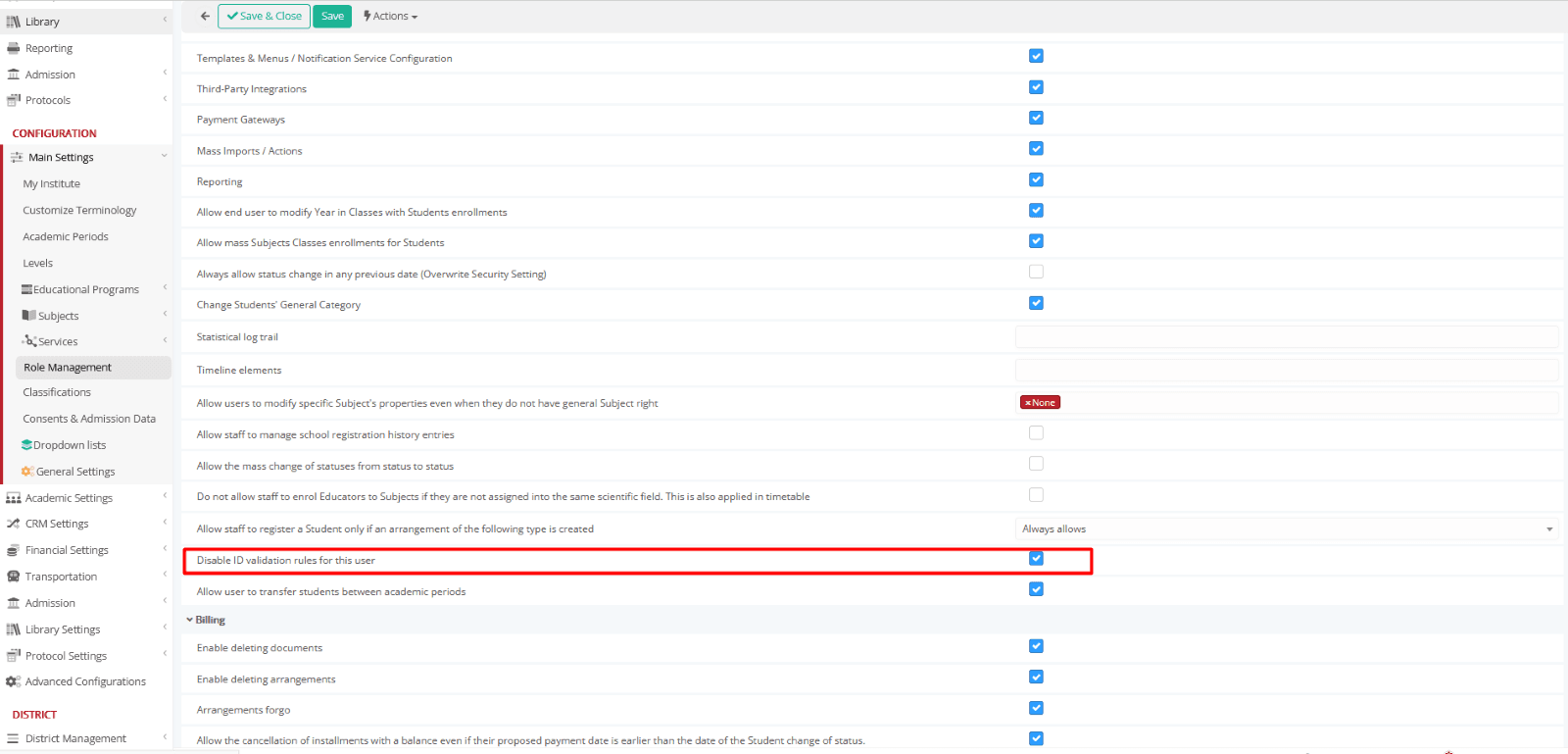The width and height of the screenshot is (1568, 754).
Task: Toggle the Payment Gateways checkbox
Action: pyautogui.click(x=1036, y=118)
